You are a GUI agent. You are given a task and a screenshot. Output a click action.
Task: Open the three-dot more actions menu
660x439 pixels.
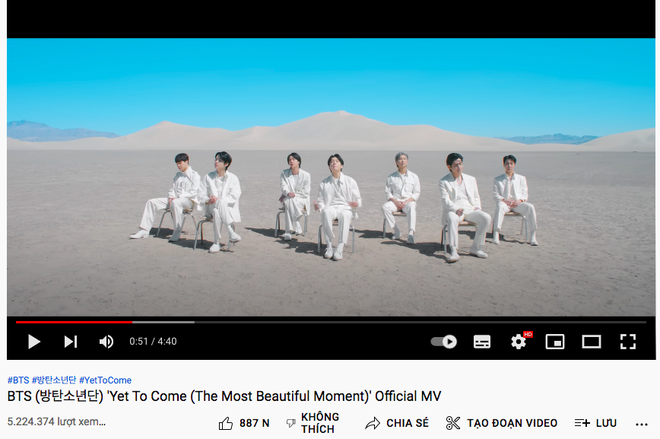coord(641,424)
